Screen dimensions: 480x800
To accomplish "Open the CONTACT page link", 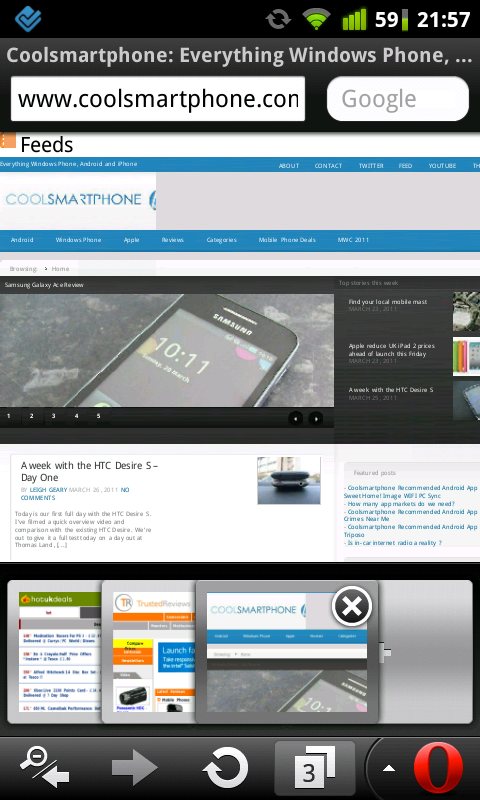I will (328, 166).
